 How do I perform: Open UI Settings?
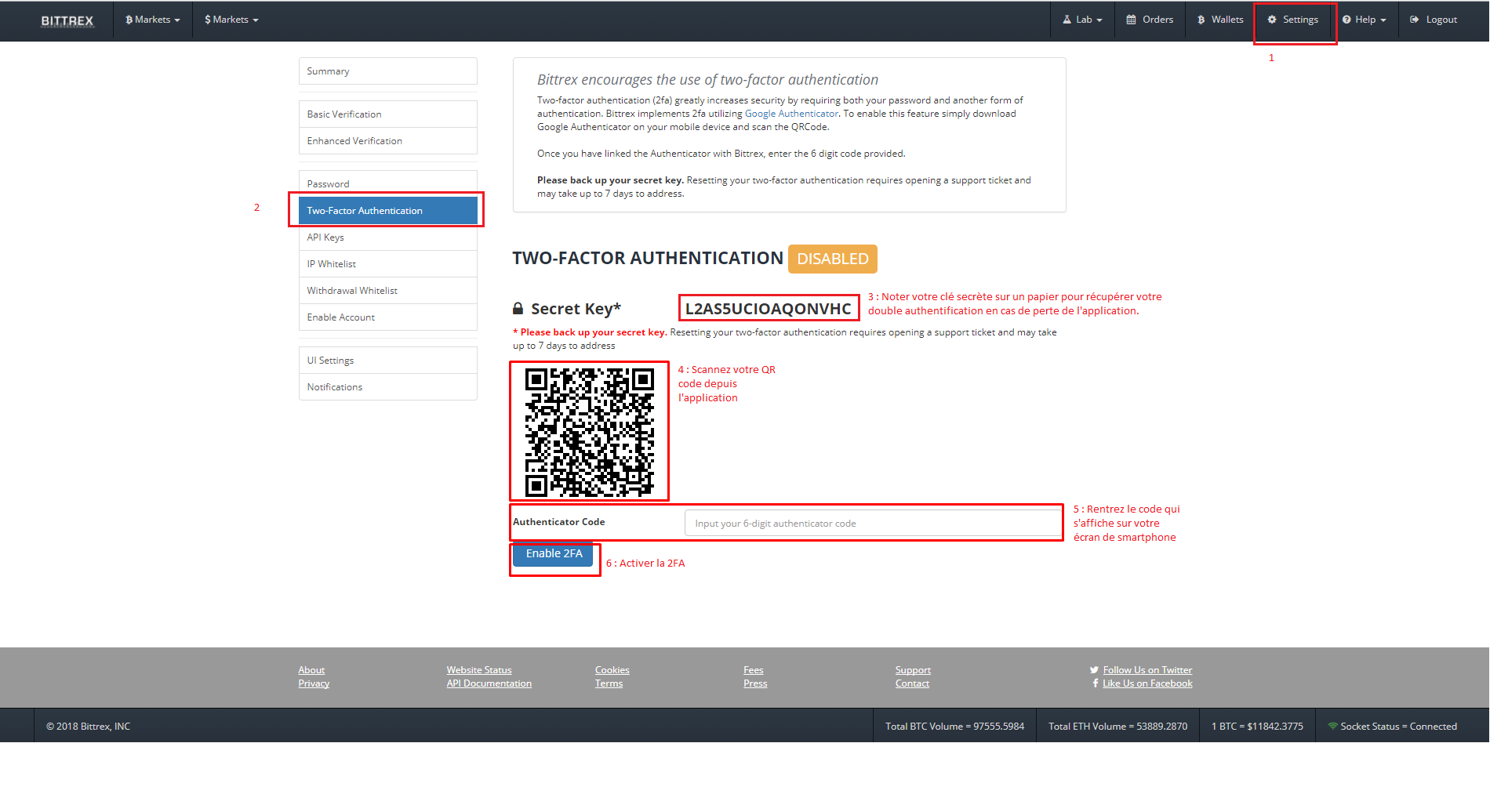click(x=388, y=361)
